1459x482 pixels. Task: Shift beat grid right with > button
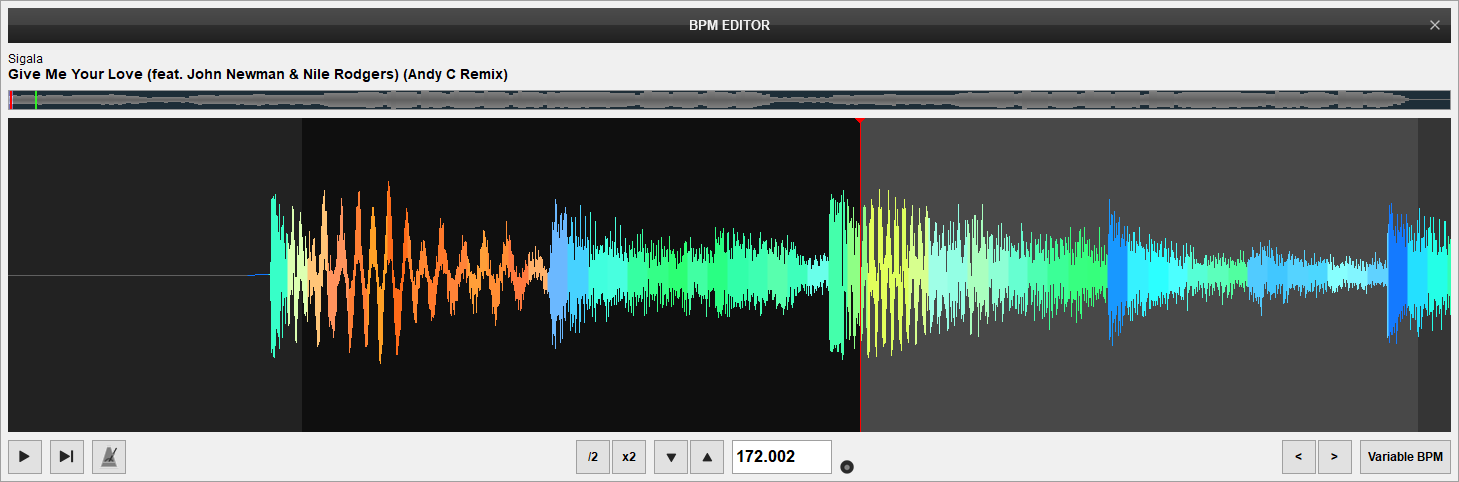(x=1335, y=457)
